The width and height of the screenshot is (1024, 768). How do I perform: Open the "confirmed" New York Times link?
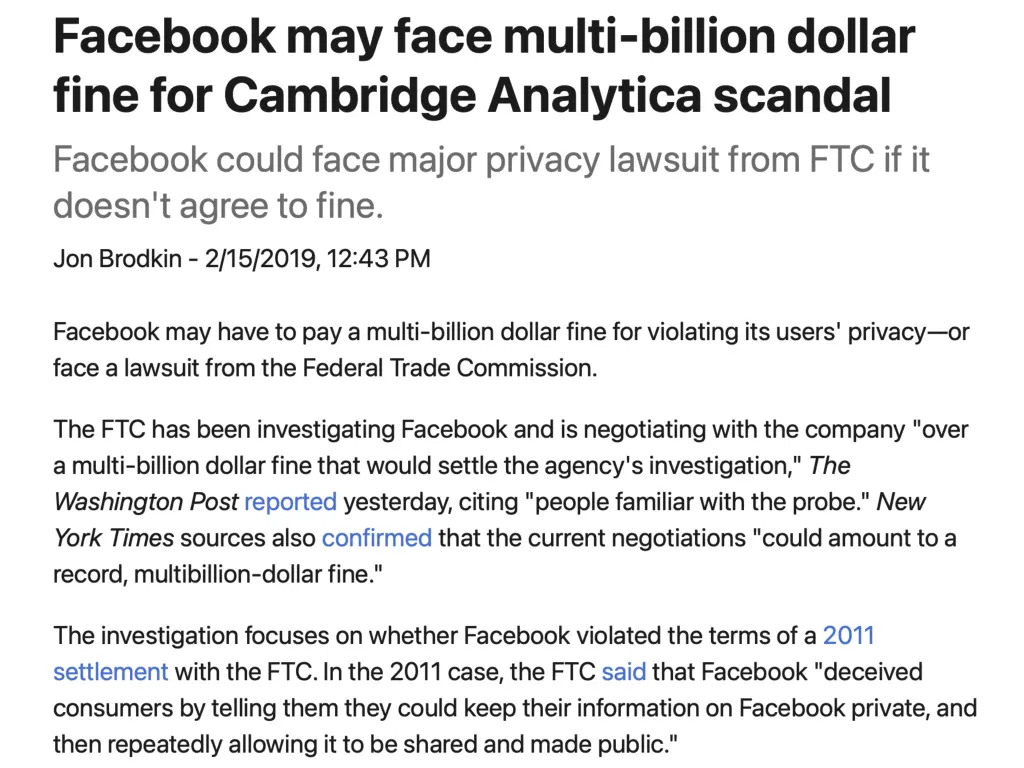(x=377, y=538)
